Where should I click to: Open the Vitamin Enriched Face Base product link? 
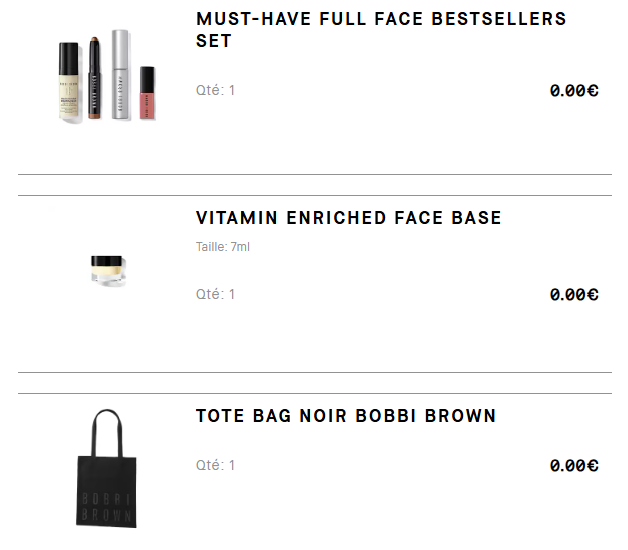(x=348, y=218)
